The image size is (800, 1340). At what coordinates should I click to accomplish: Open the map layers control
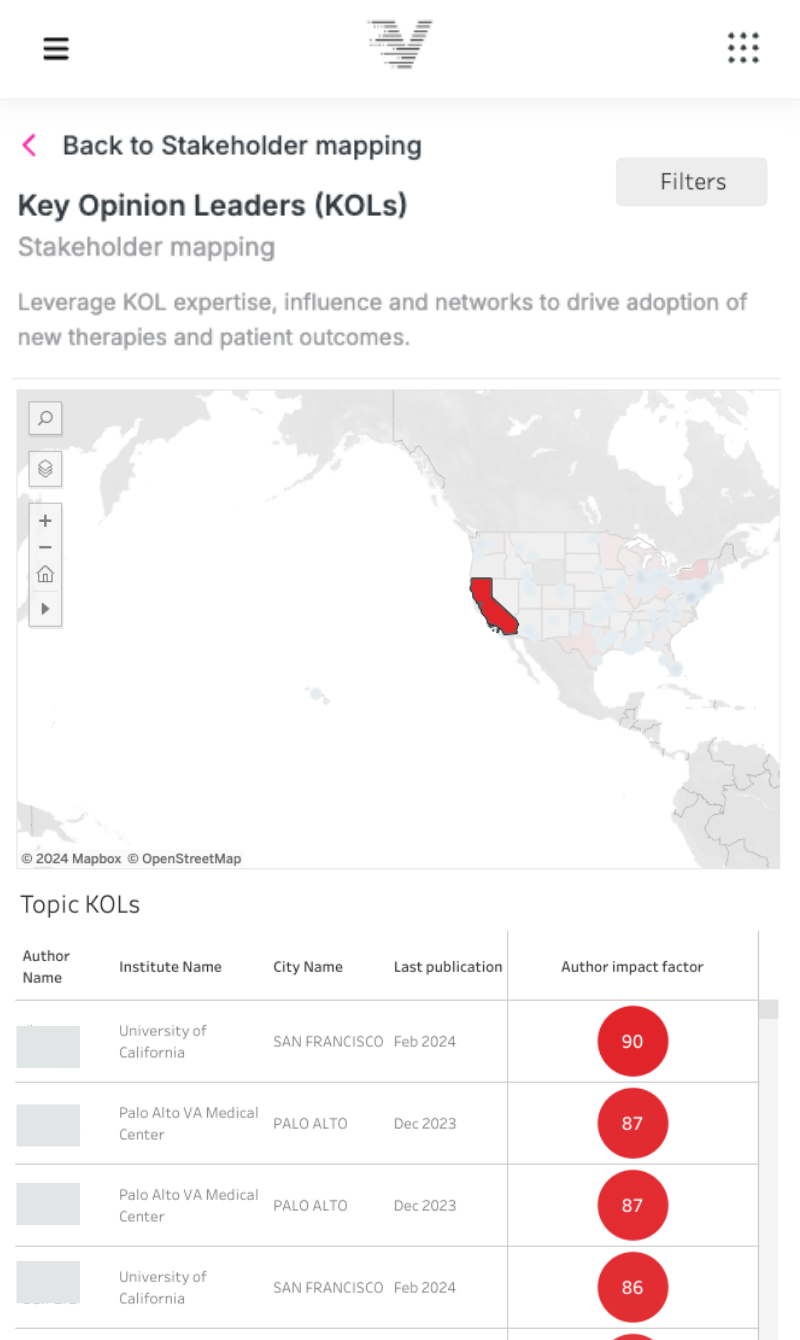(x=46, y=468)
